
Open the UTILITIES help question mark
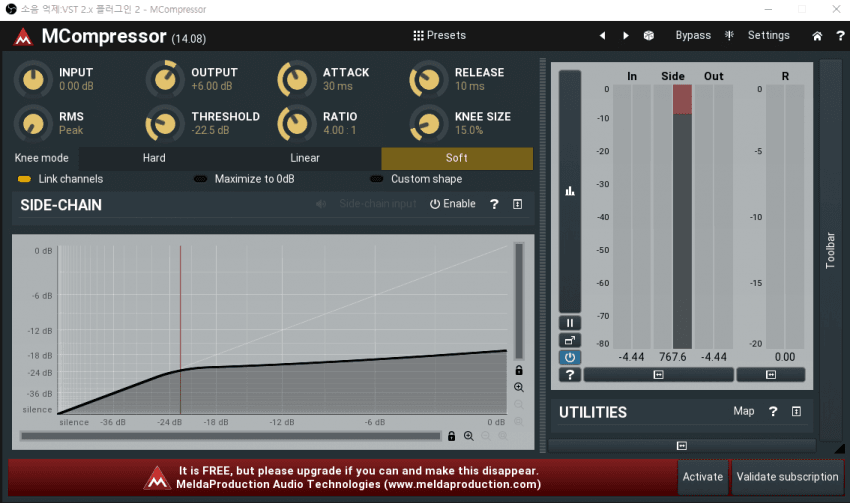click(773, 411)
